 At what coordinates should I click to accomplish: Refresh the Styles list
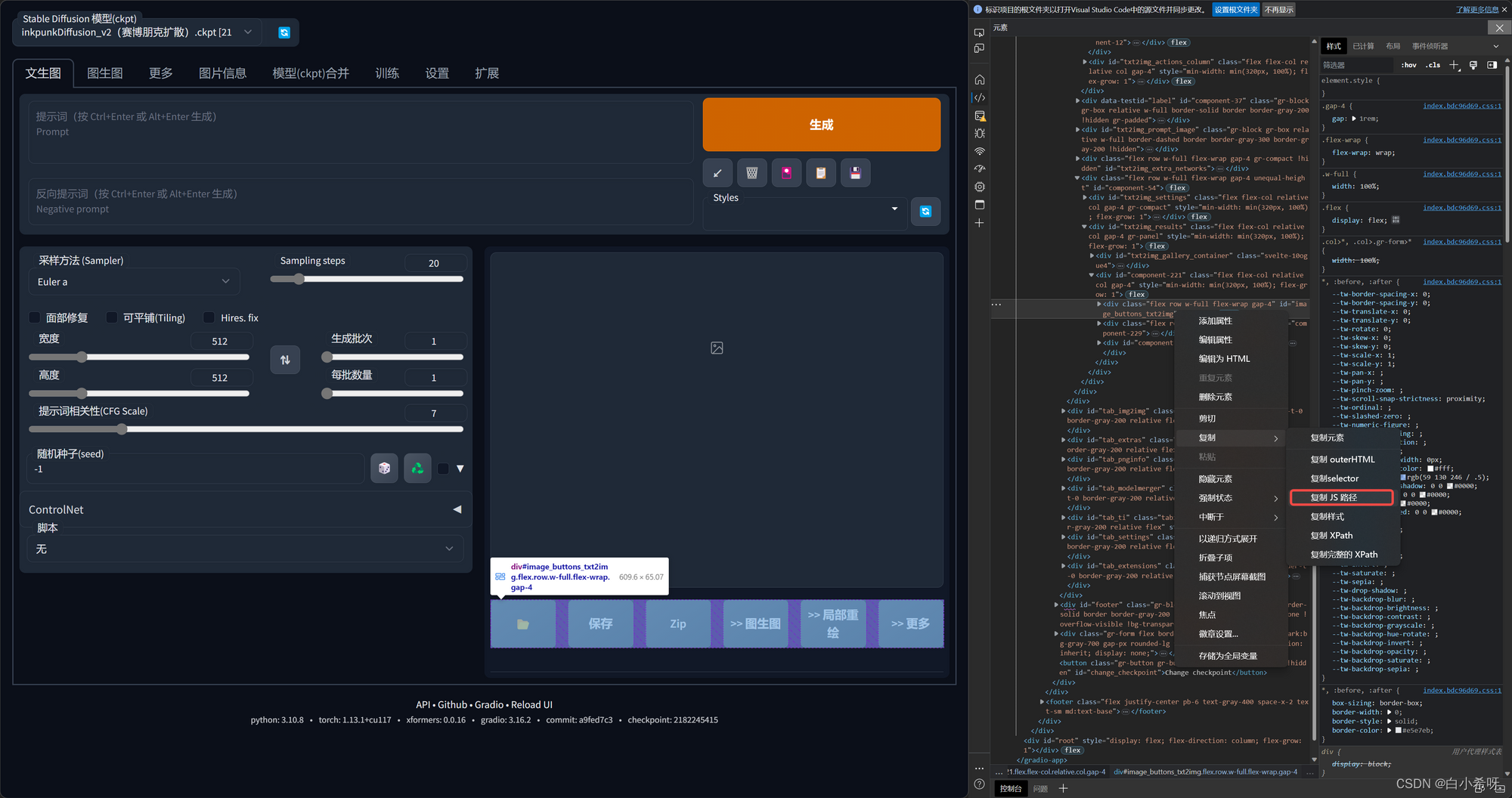pyautogui.click(x=925, y=212)
